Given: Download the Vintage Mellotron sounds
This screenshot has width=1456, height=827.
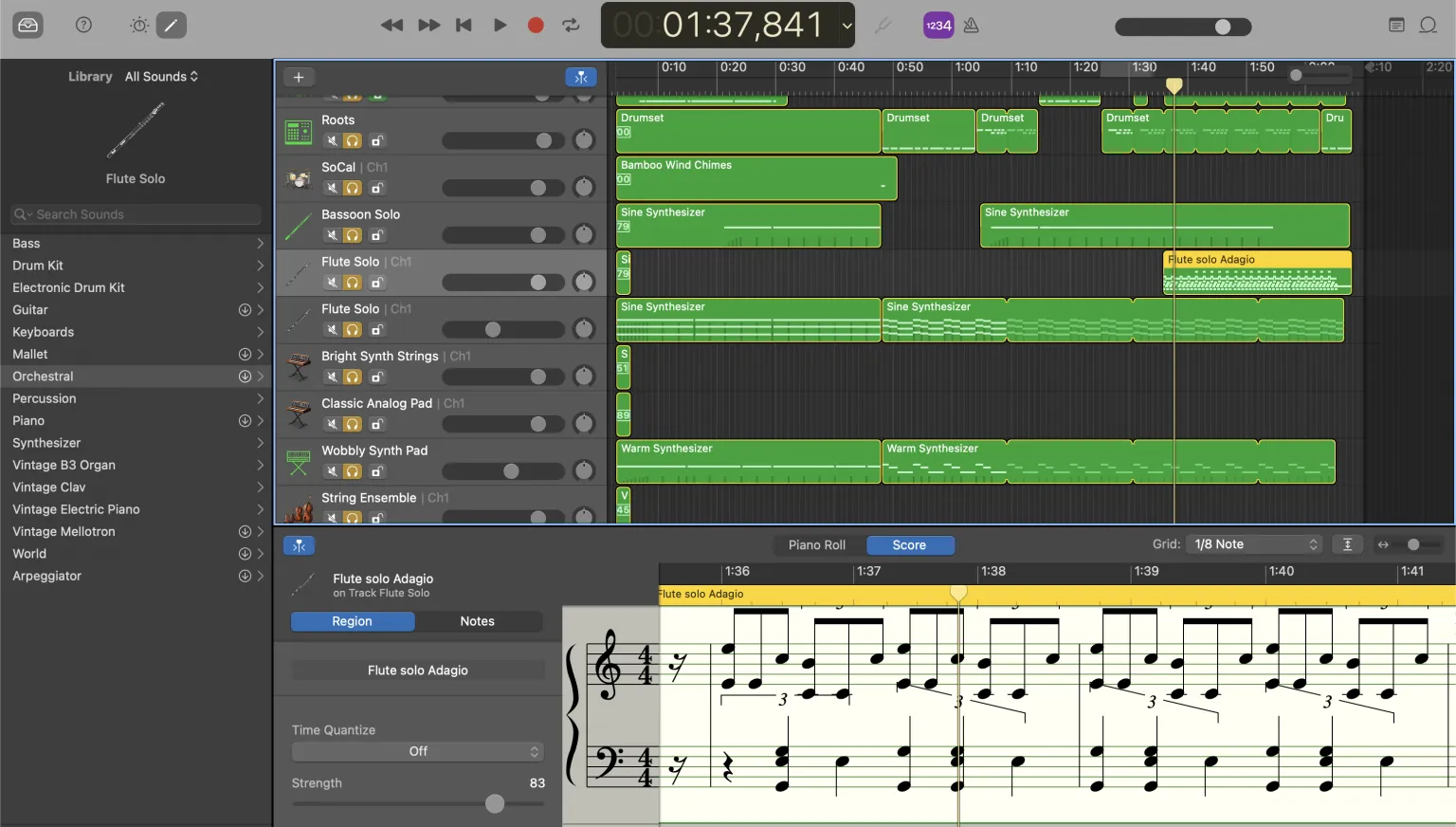Looking at the screenshot, I should click(x=245, y=531).
